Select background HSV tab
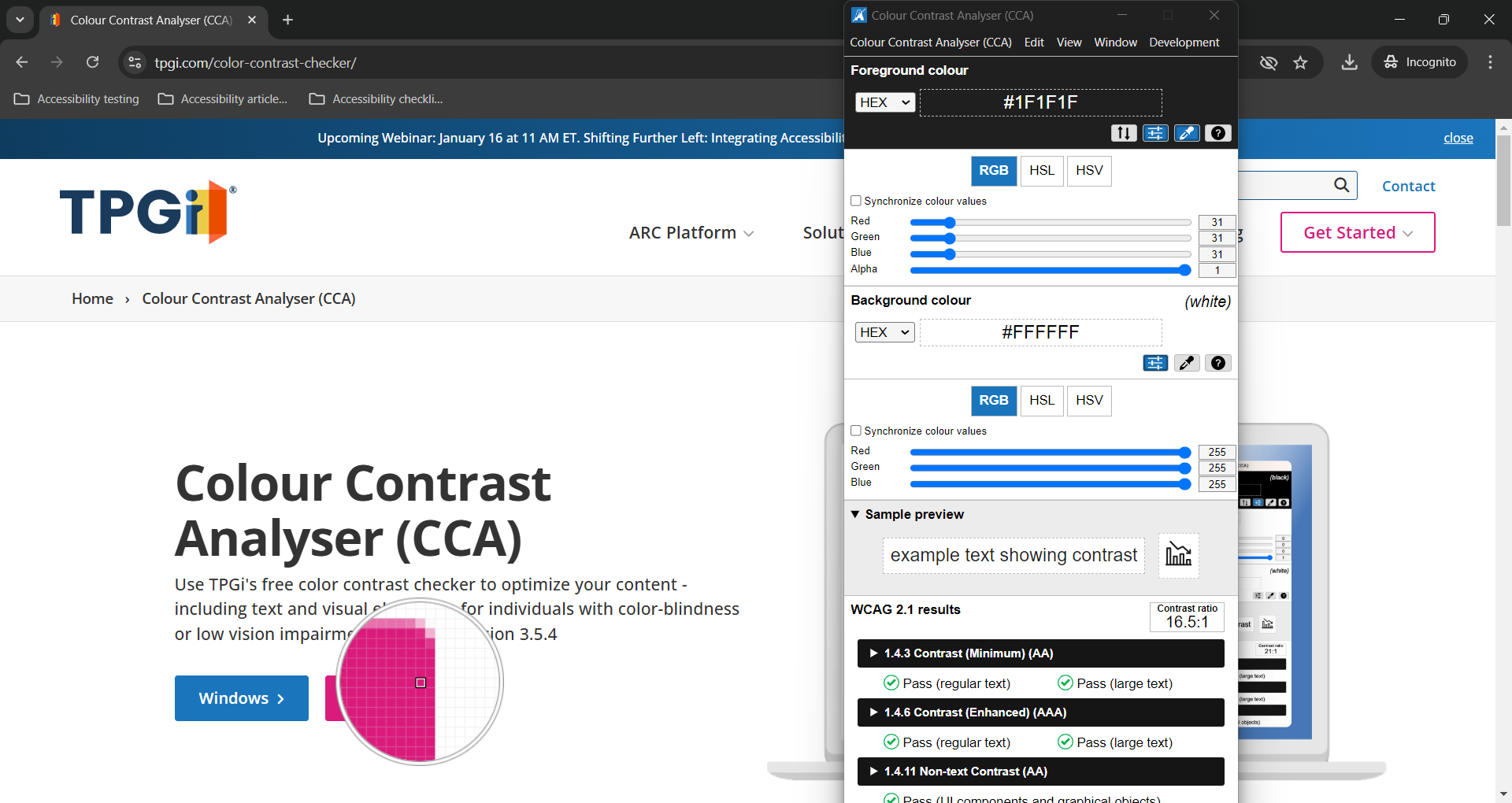Image resolution: width=1512 pixels, height=803 pixels. 1089,401
